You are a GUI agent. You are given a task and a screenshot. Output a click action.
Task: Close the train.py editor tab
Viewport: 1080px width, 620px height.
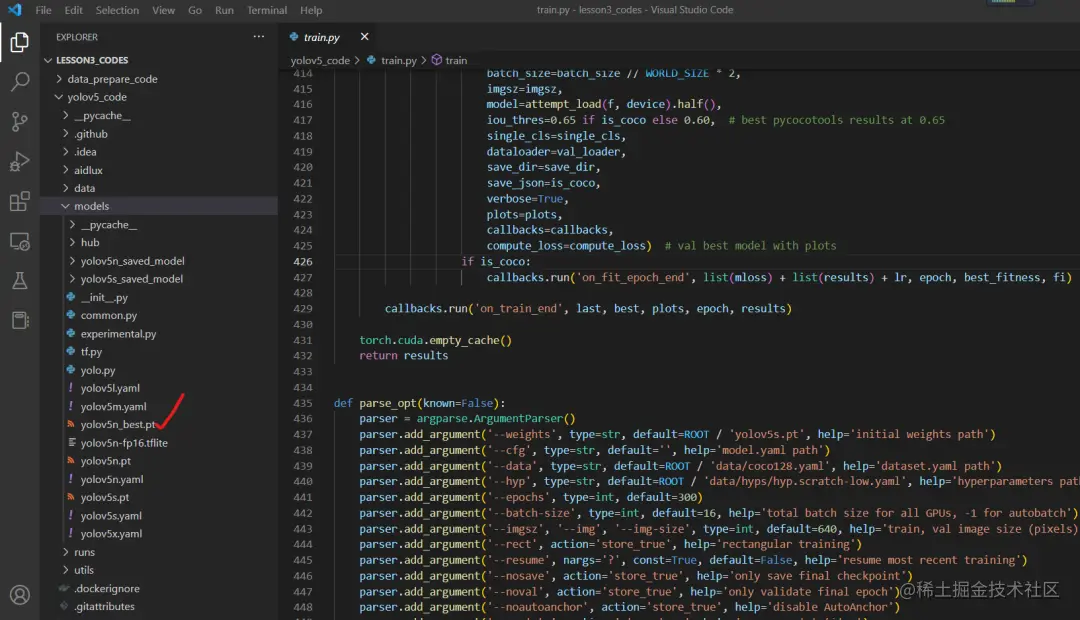[x=364, y=37]
